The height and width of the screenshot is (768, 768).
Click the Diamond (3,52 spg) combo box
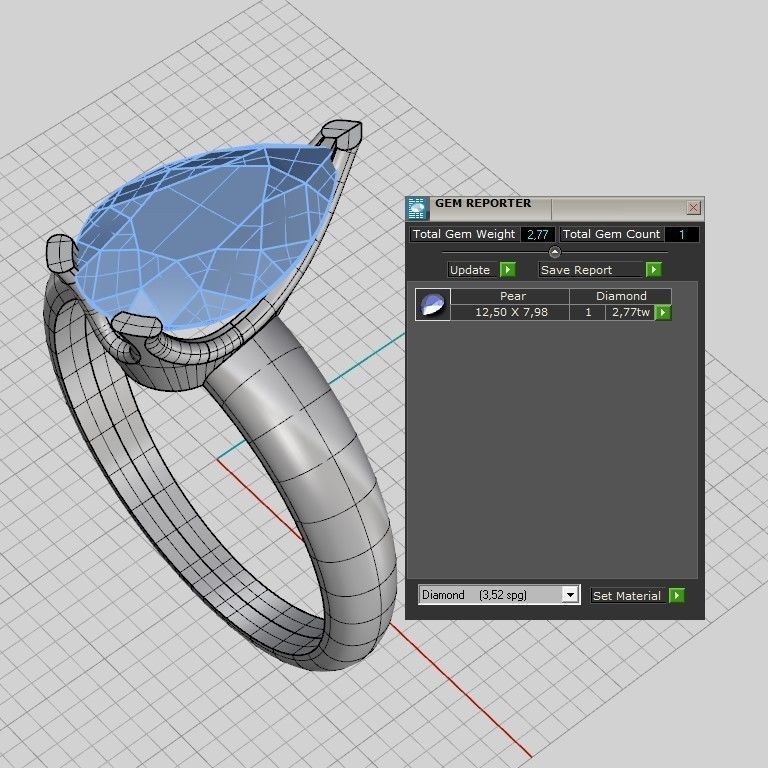pyautogui.click(x=499, y=595)
